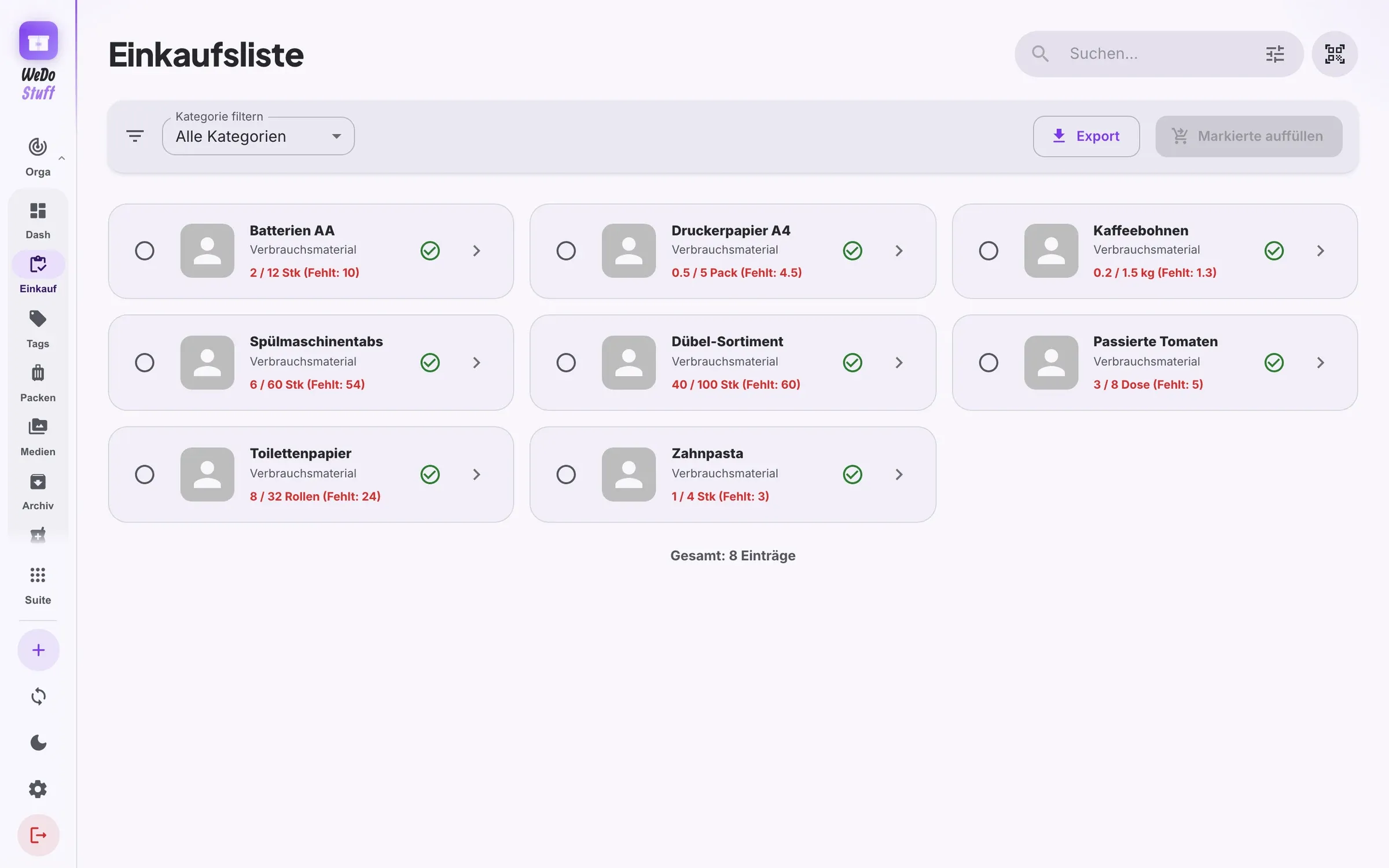Click the Toilettenpapier placeholder thumbnail
Viewport: 1389px width, 868px height.
point(207,475)
